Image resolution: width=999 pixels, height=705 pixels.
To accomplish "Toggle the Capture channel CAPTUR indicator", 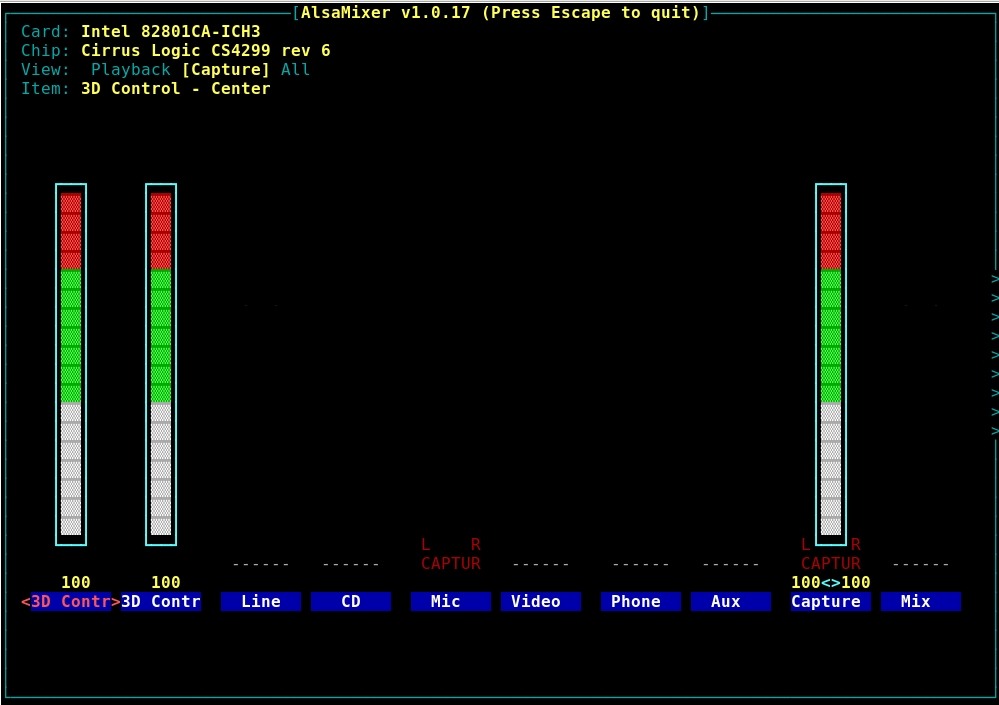I will point(831,564).
